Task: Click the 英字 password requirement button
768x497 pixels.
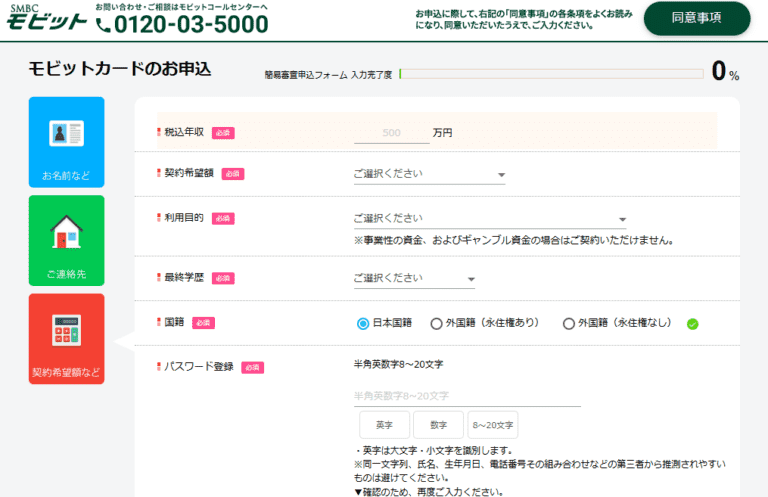Action: tap(382, 425)
